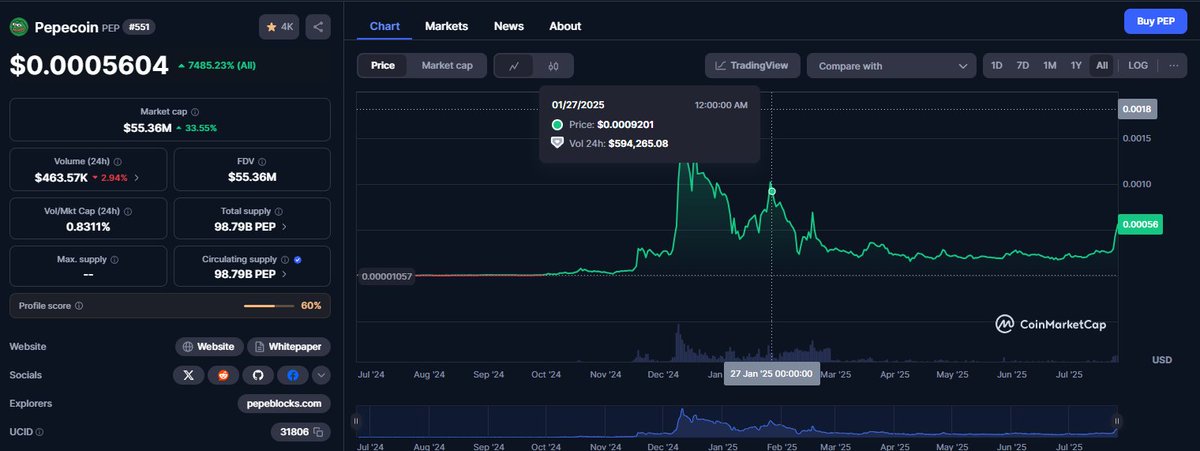Click the 0.0018 y-axis price label
Image resolution: width=1200 pixels, height=451 pixels.
tap(1137, 108)
